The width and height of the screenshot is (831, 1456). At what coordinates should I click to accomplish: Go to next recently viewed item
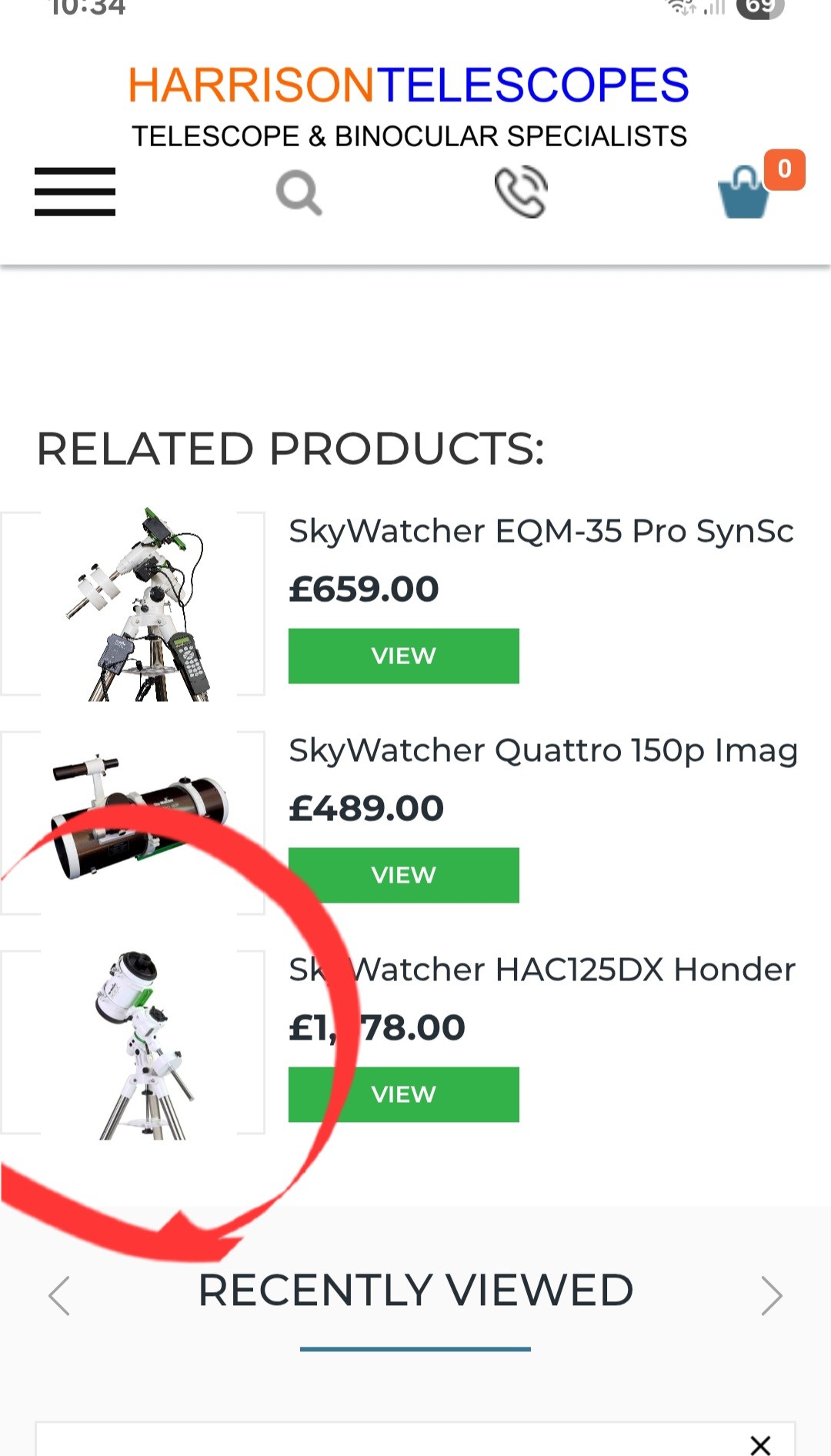click(x=772, y=1296)
